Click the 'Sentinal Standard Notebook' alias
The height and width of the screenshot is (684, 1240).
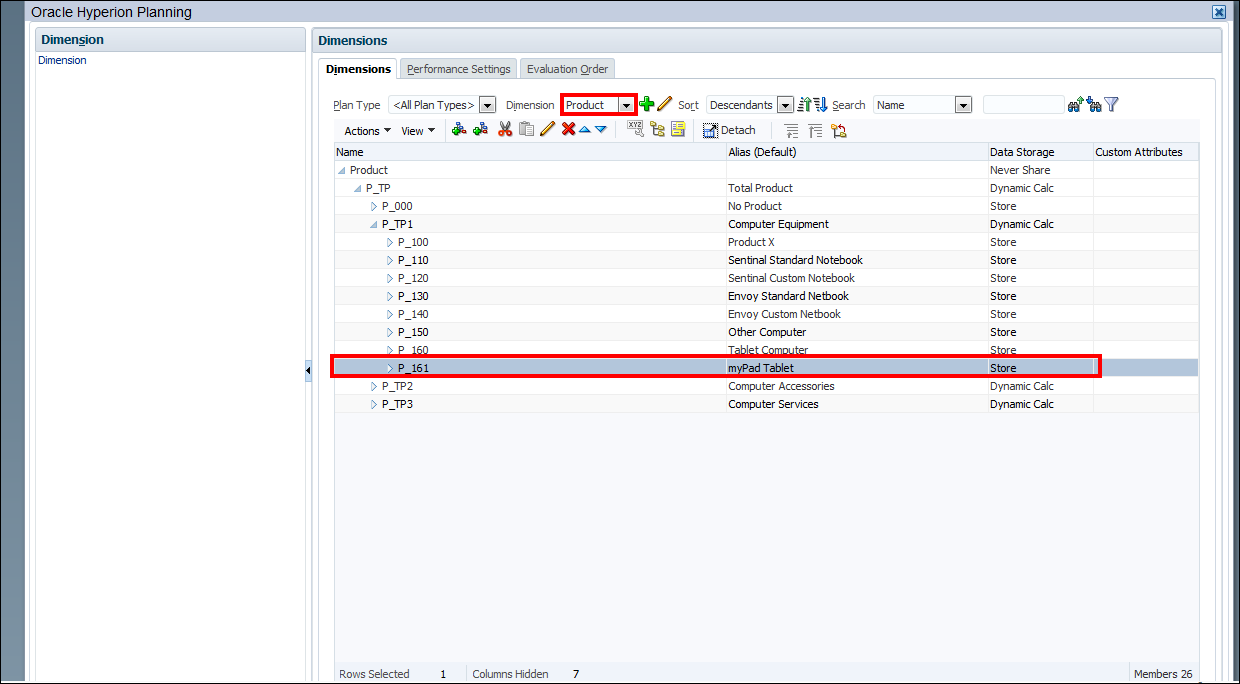[795, 260]
